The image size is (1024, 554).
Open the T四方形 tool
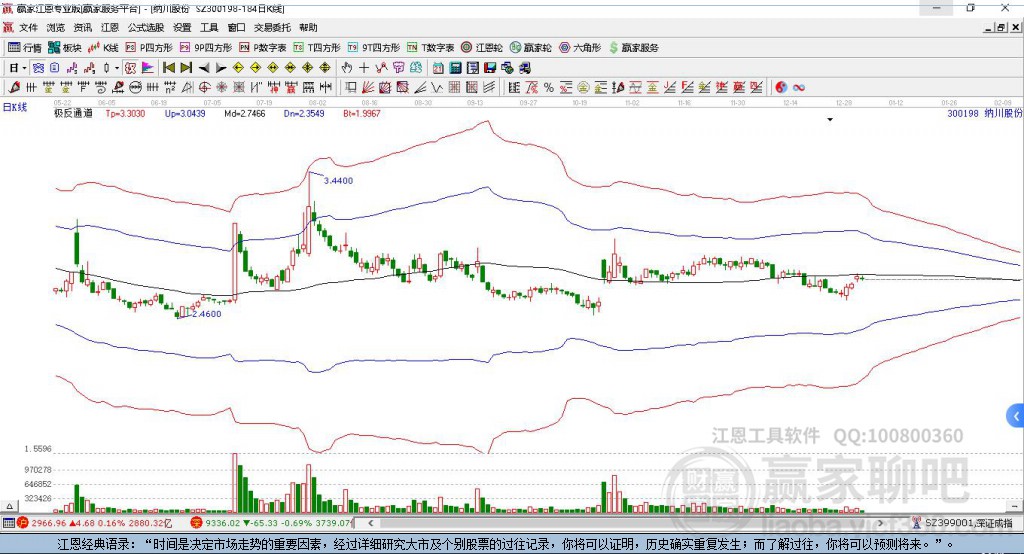tap(317, 48)
